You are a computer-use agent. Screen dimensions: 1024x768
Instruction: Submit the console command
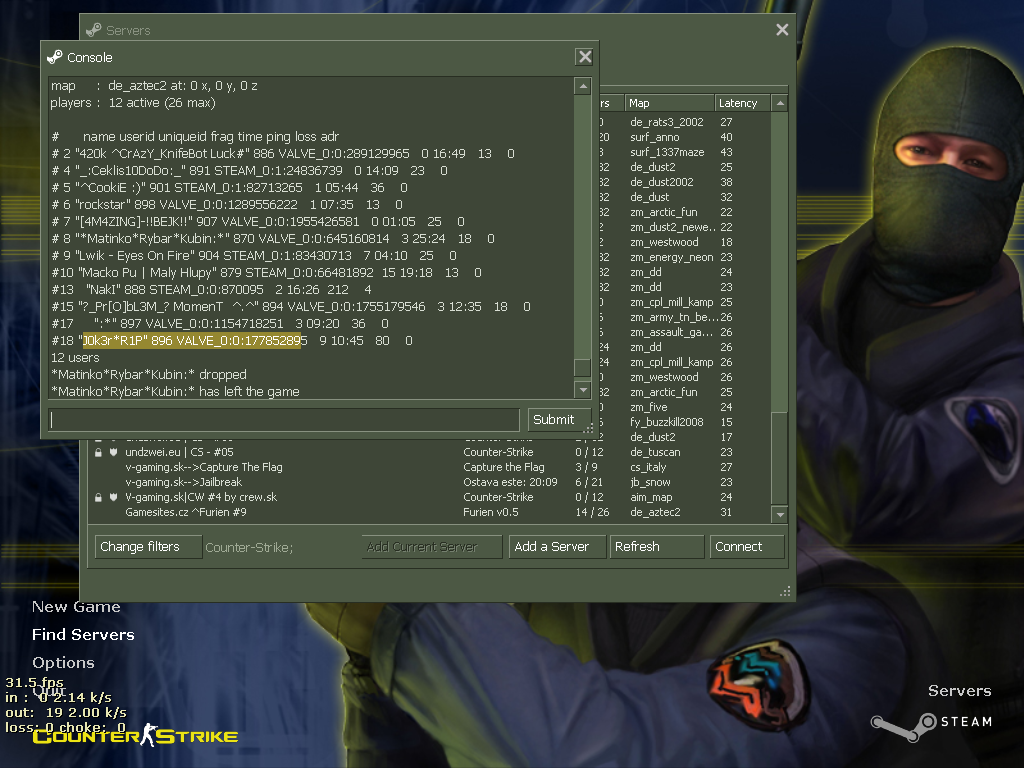[559, 419]
